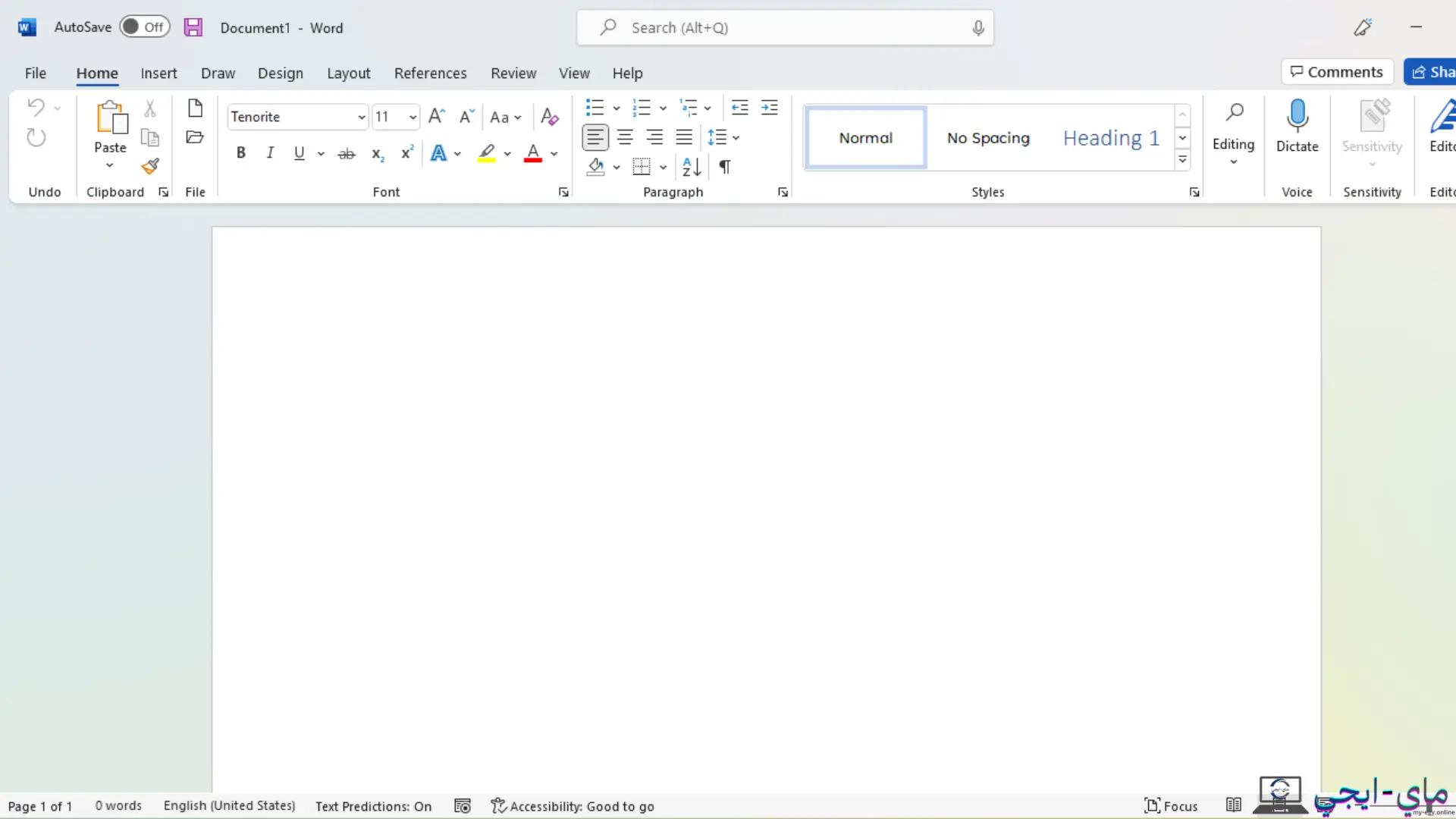Image resolution: width=1456 pixels, height=819 pixels.
Task: Apply the Normal style
Action: (866, 138)
